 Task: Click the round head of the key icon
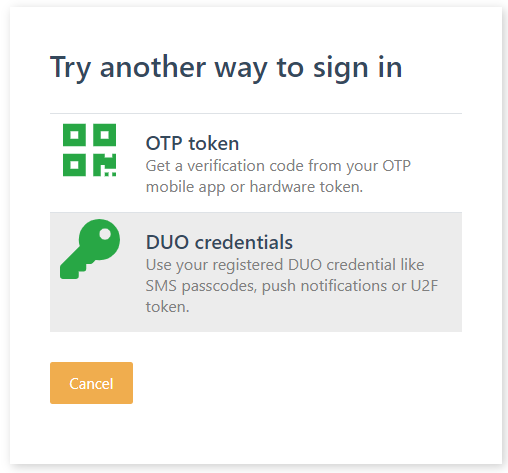[99, 239]
